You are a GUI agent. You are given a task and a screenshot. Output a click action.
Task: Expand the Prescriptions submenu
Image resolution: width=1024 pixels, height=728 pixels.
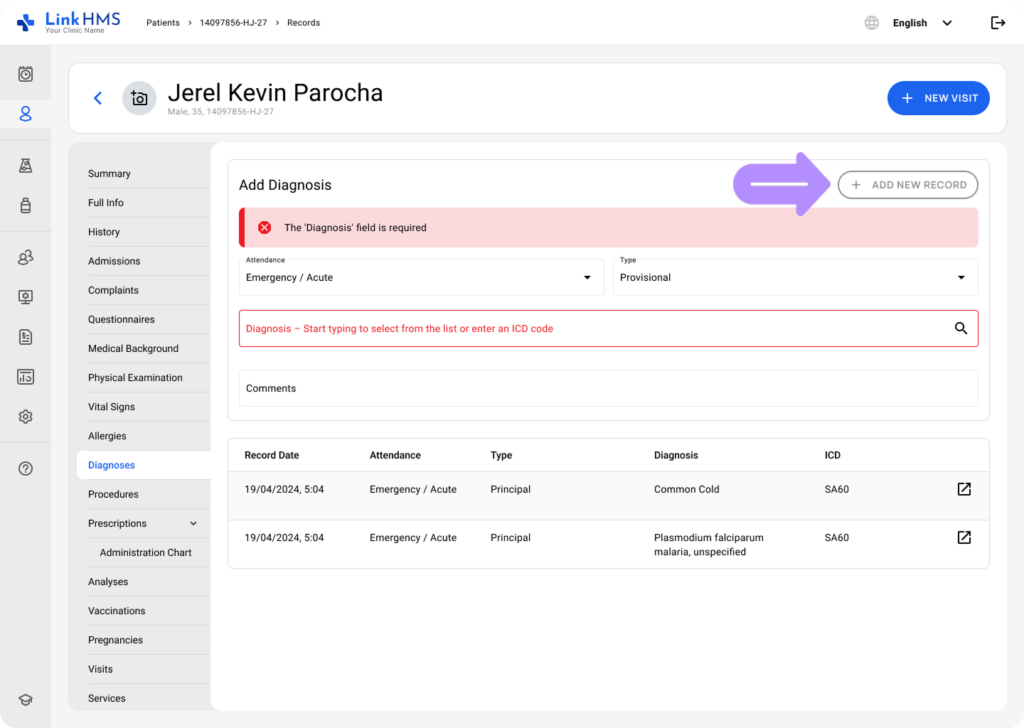tap(193, 523)
